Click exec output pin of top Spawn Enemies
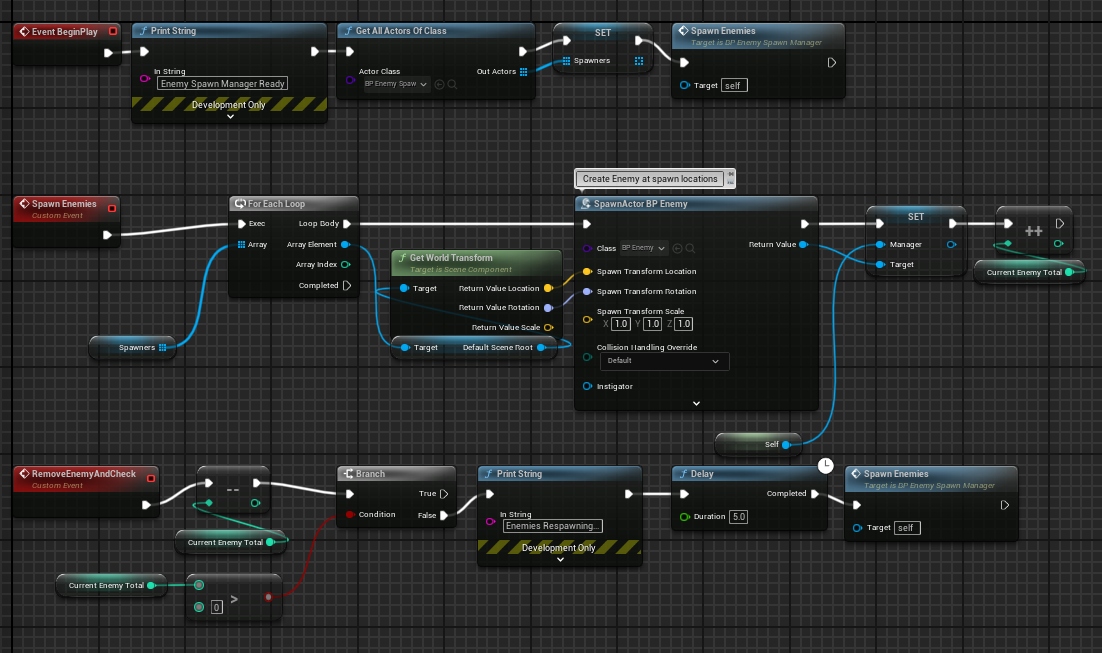 click(831, 63)
